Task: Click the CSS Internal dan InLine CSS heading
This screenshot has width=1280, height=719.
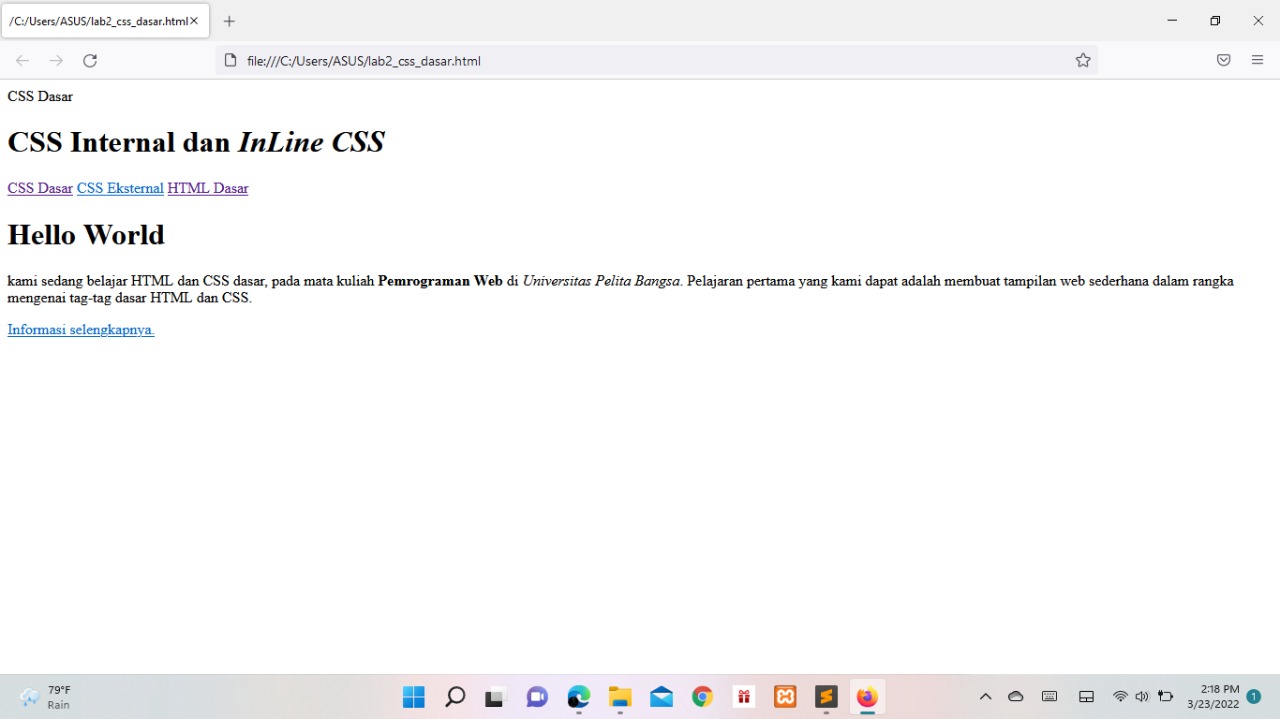Action: pyautogui.click(x=196, y=142)
